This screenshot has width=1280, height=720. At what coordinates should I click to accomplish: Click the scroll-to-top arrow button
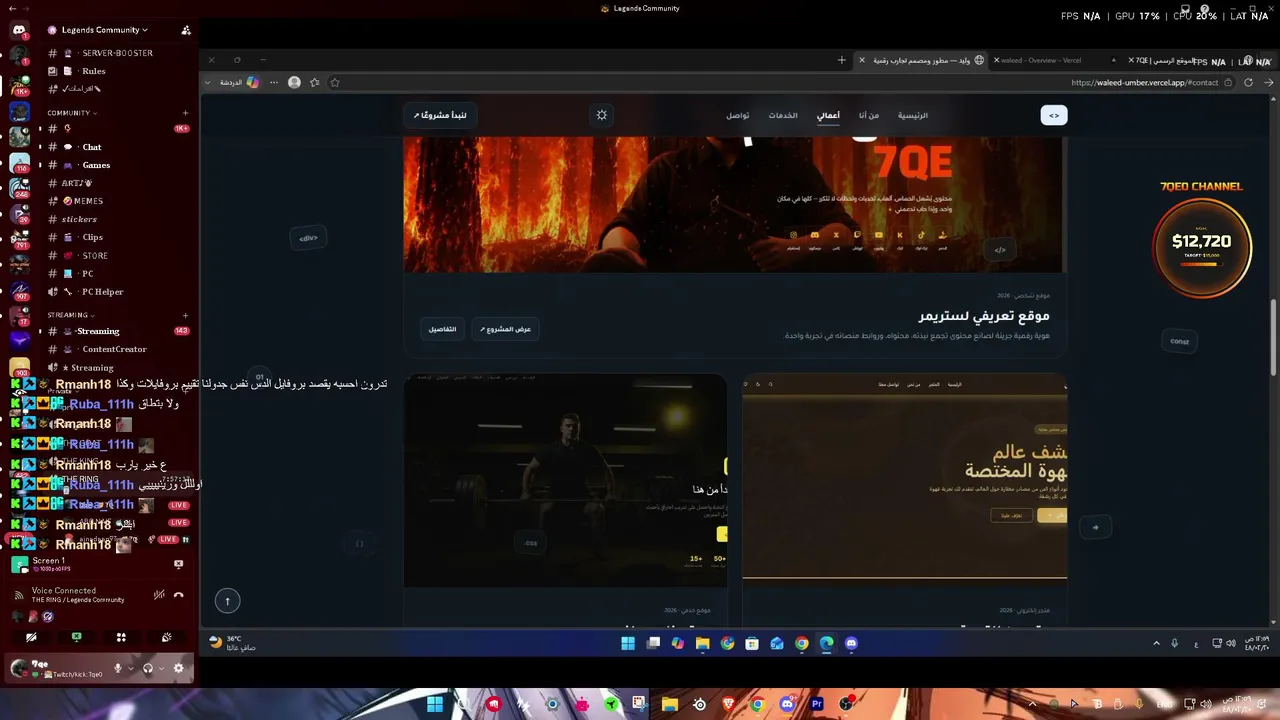(x=227, y=600)
